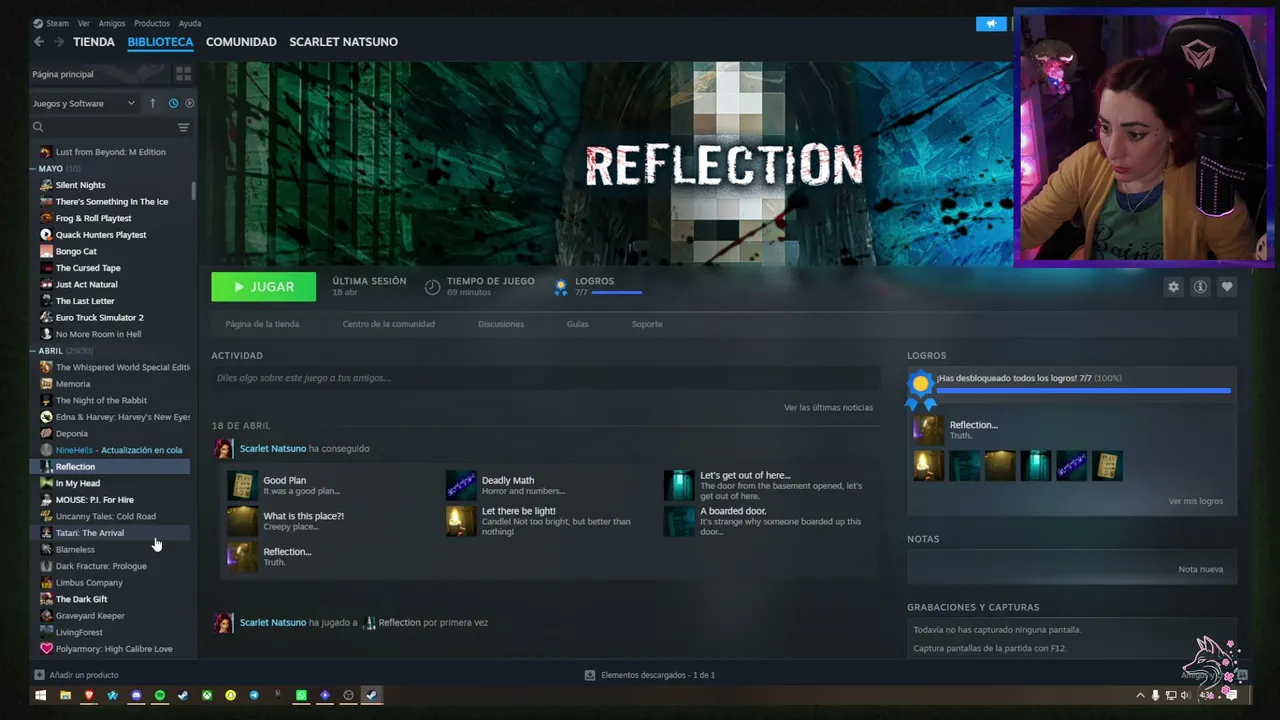Click the achievements progress bar in LOGROS panel
Screen dimensions: 1280x720
[x=1083, y=391]
